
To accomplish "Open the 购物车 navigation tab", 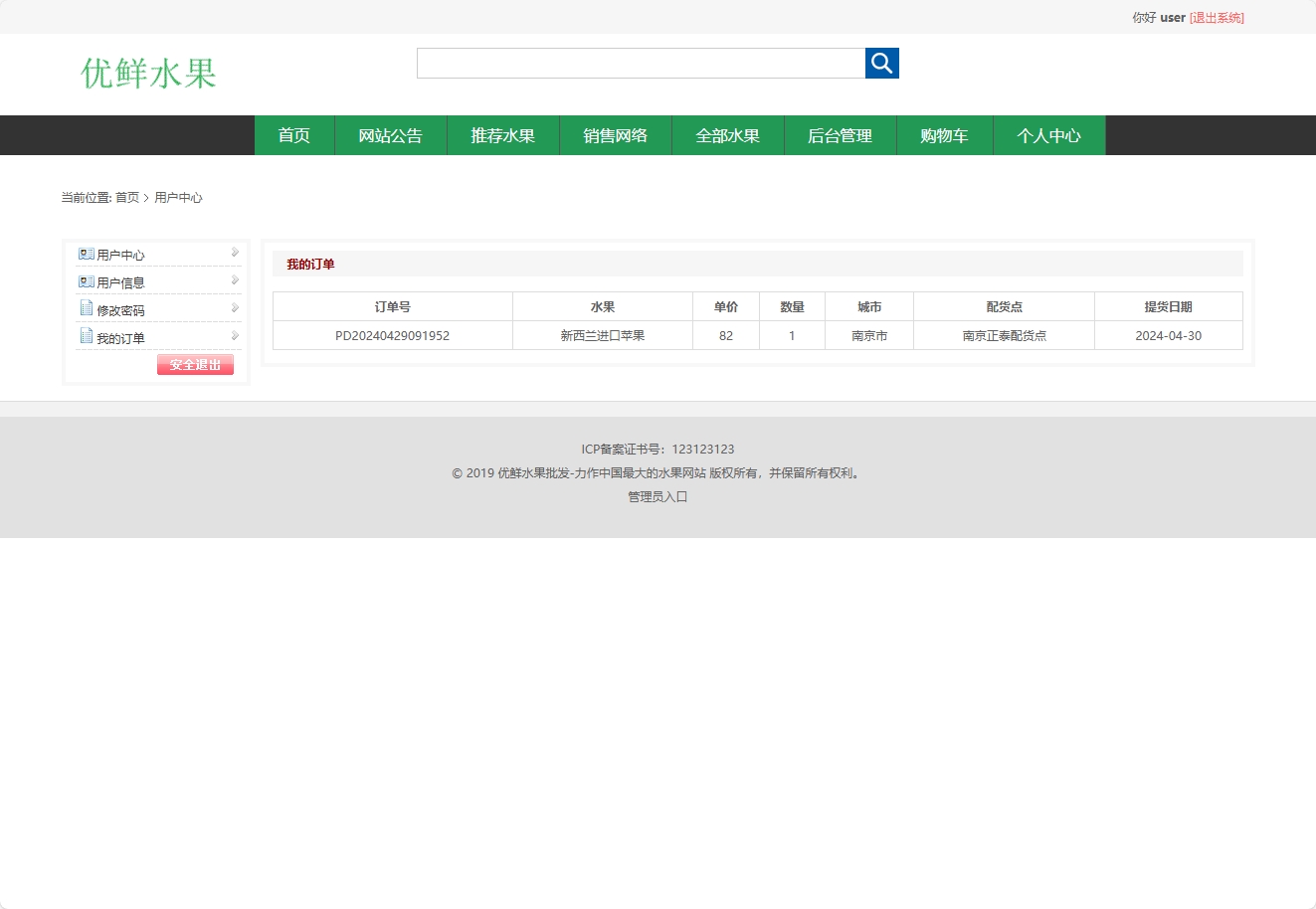I will (944, 135).
